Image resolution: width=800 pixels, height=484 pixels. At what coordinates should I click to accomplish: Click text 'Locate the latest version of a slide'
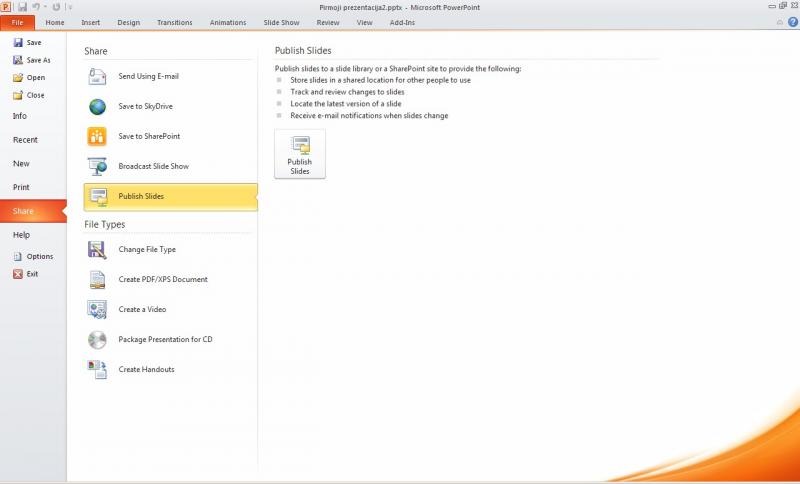(346, 104)
